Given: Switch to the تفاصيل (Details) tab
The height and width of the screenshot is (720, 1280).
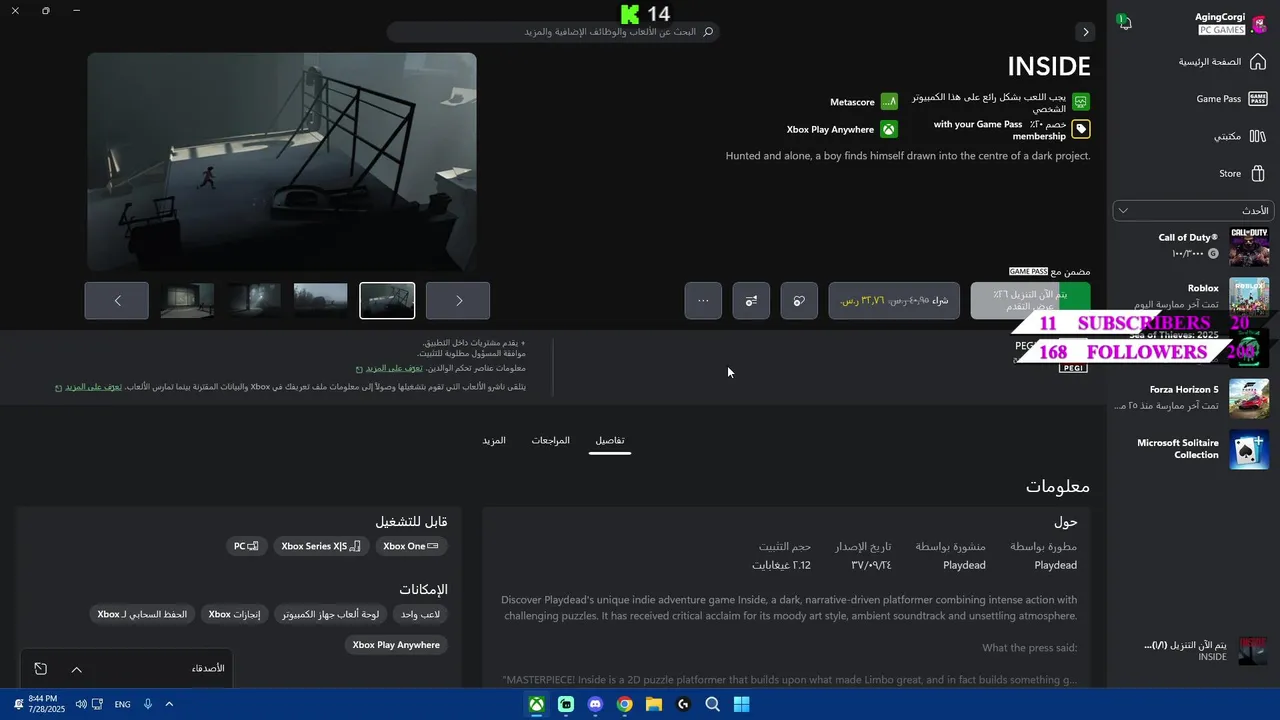Looking at the screenshot, I should tap(610, 441).
